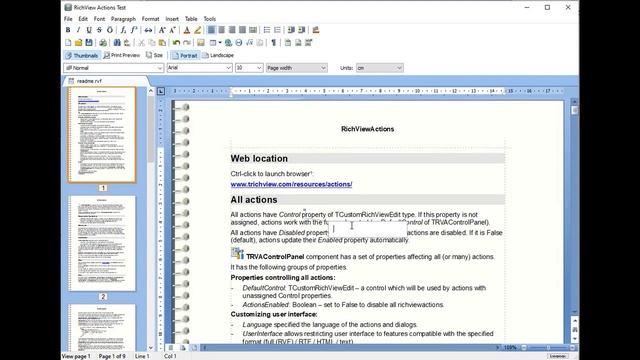This screenshot has width=640, height=360.
Task: Open the Units cm dropdown
Action: tap(399, 68)
